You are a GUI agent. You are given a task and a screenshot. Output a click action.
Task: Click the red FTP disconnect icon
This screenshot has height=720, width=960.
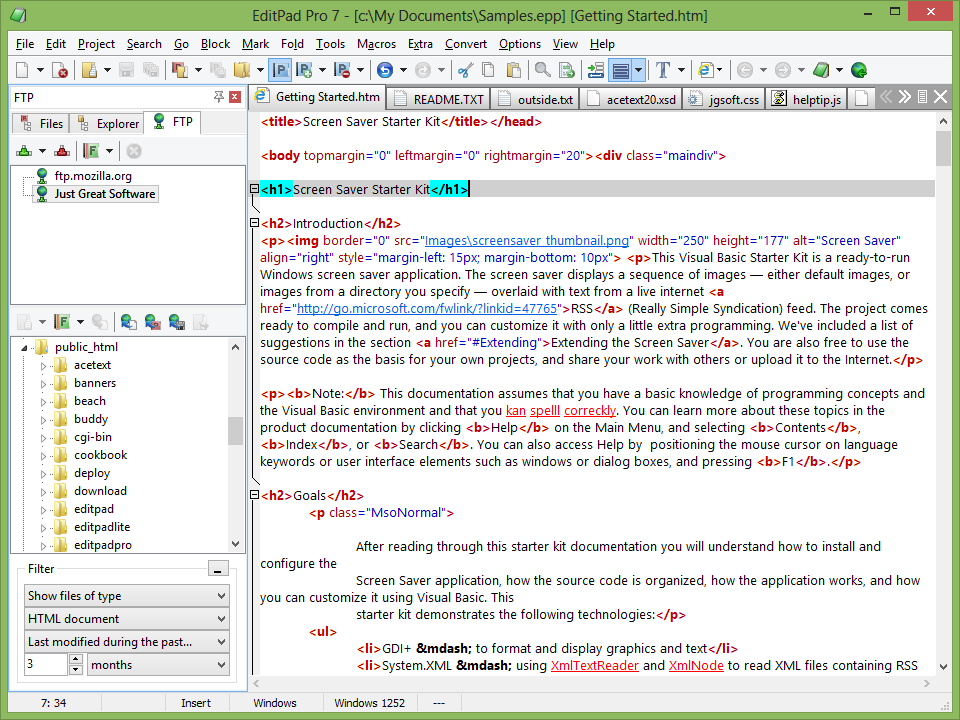coord(62,151)
